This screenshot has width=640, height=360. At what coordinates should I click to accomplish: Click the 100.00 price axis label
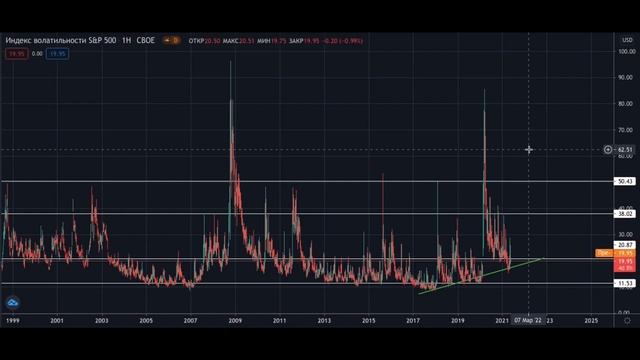627,52
